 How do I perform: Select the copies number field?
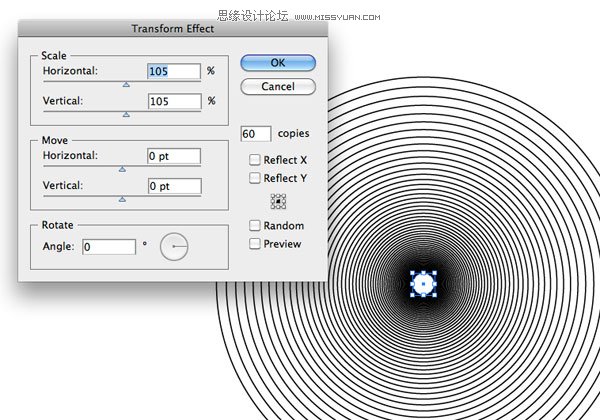pos(256,134)
